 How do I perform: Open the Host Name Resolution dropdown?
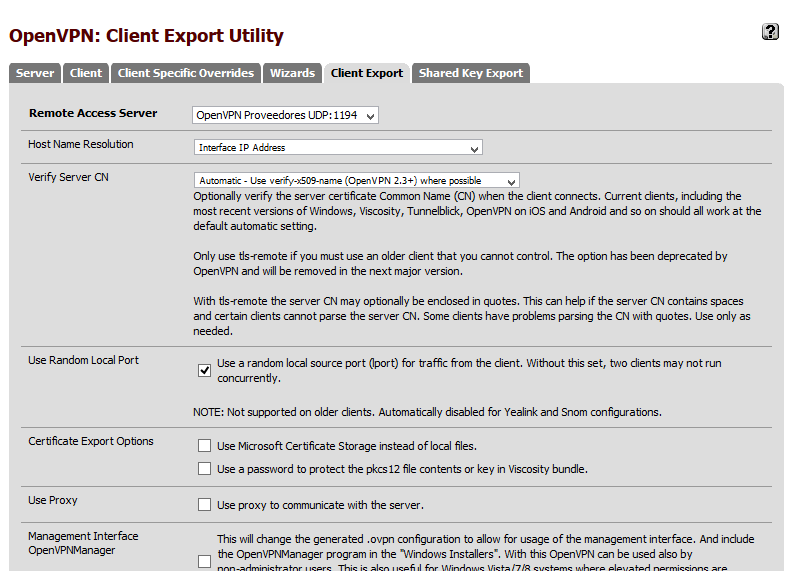pos(338,148)
